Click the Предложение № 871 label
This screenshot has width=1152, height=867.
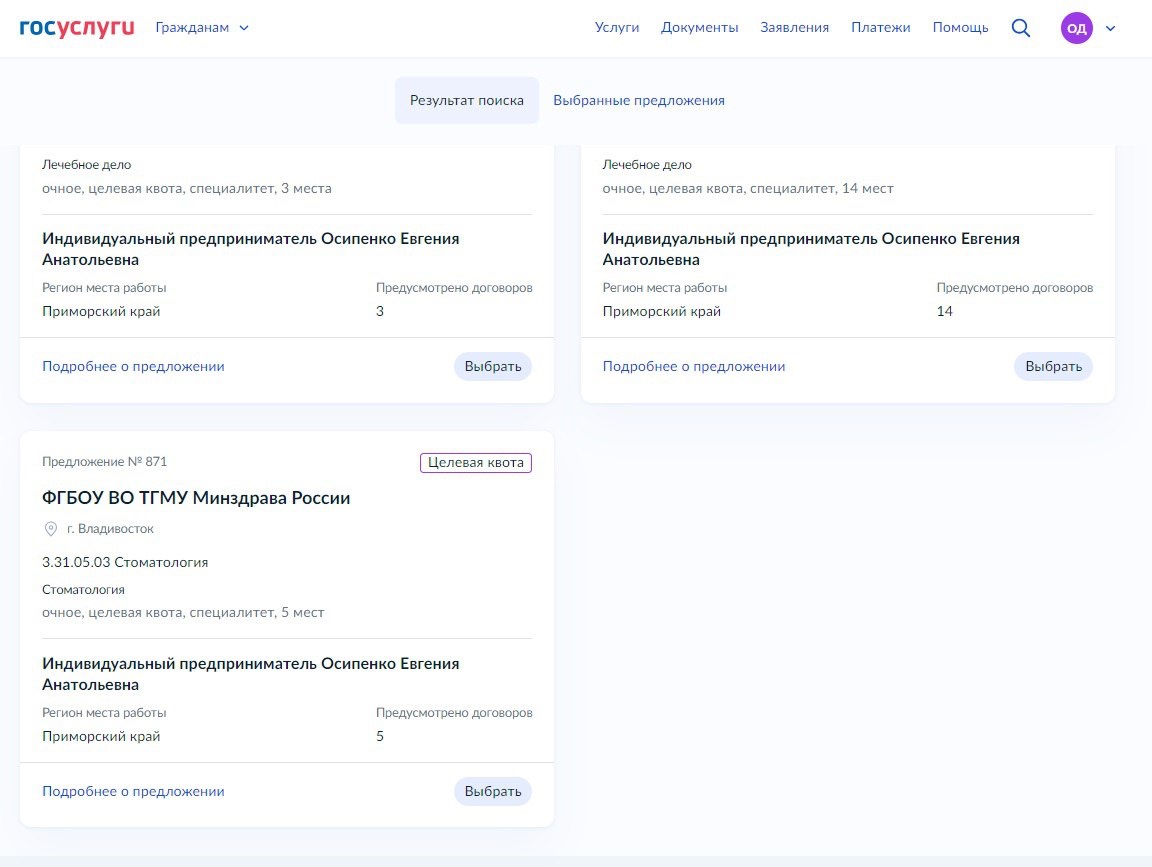coord(104,461)
